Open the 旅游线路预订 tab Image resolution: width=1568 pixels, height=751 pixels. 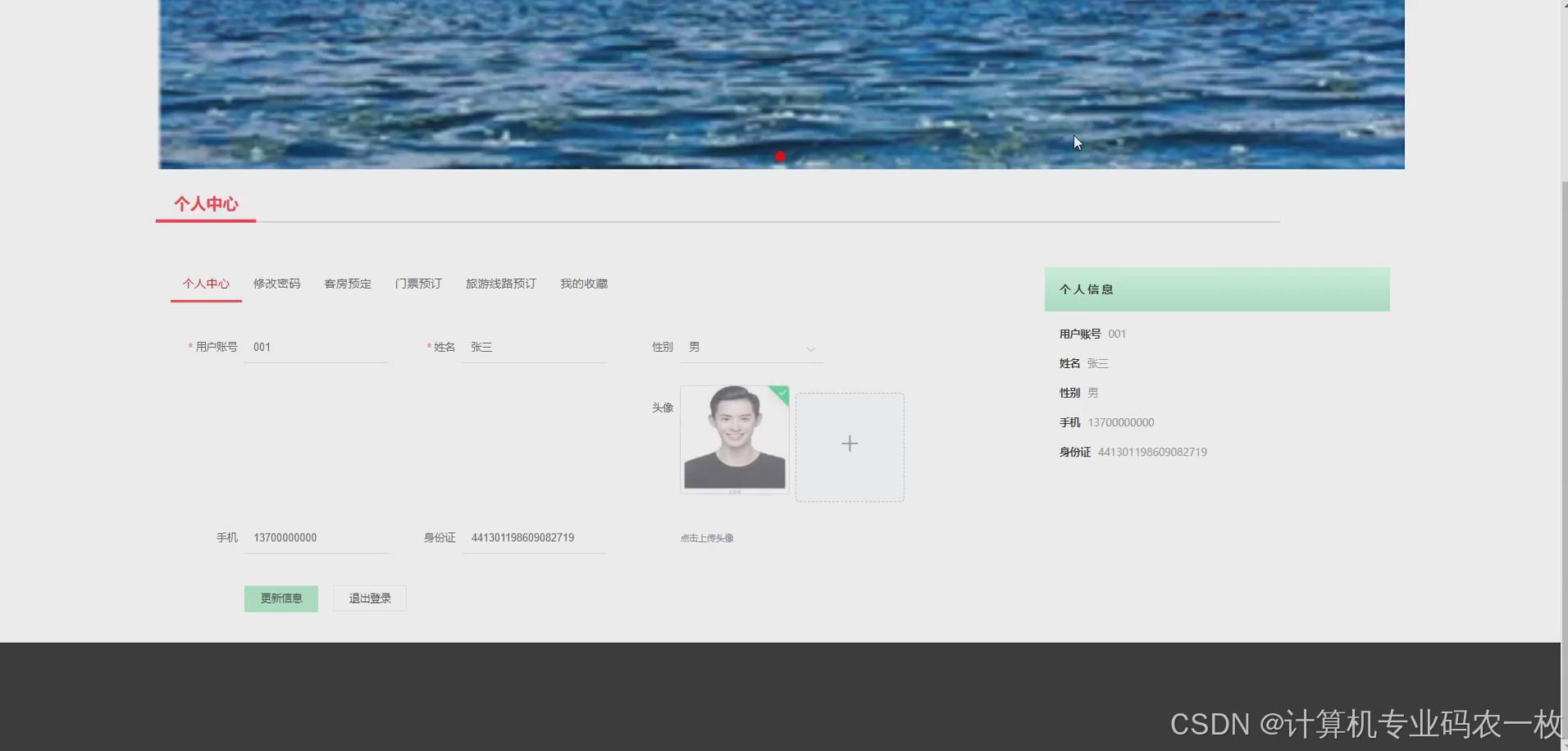coord(500,283)
